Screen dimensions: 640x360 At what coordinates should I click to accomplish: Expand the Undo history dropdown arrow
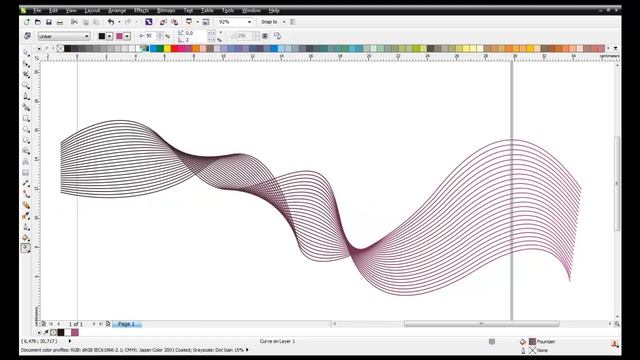coord(119,22)
